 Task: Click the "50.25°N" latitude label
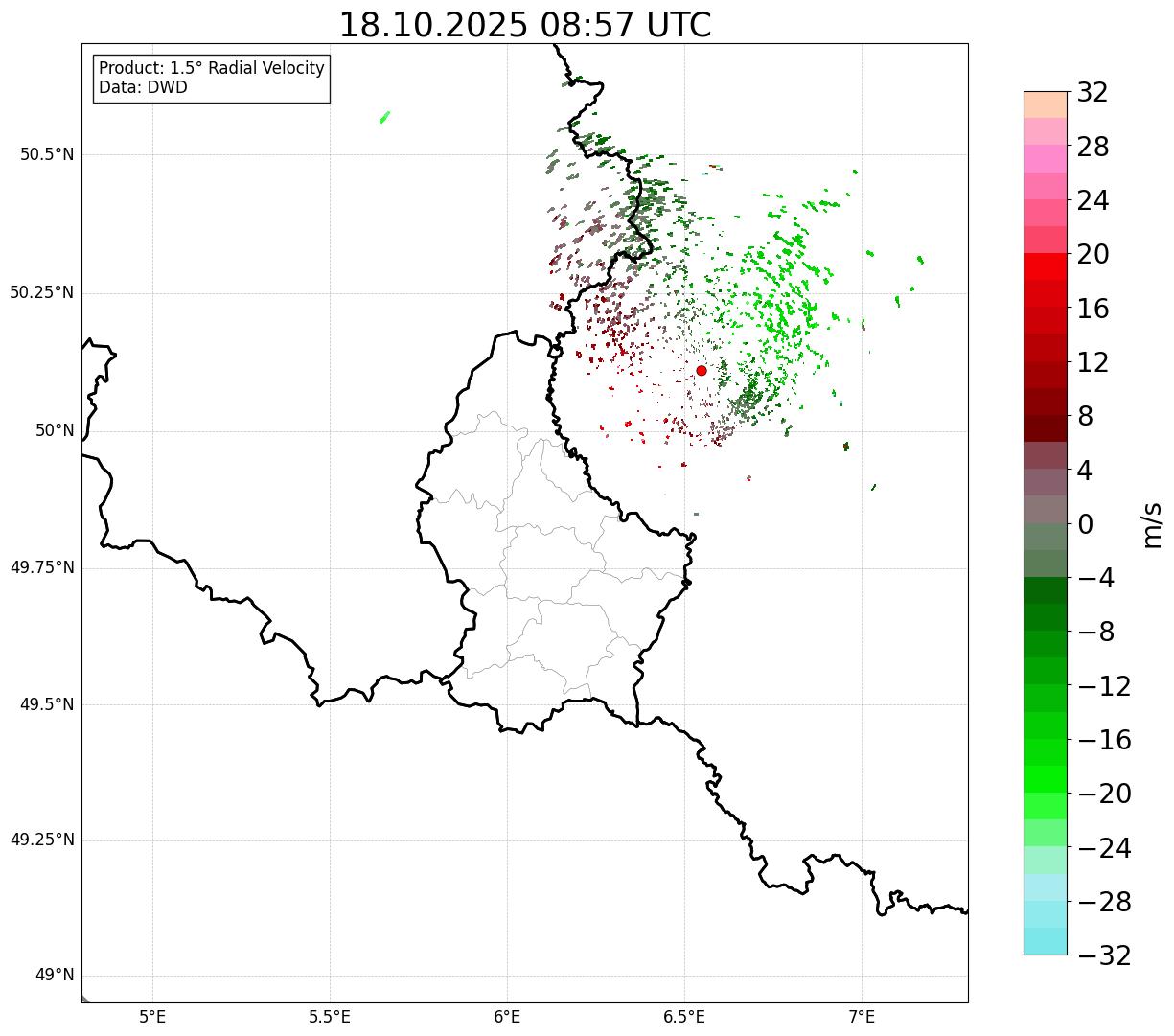pos(41,292)
